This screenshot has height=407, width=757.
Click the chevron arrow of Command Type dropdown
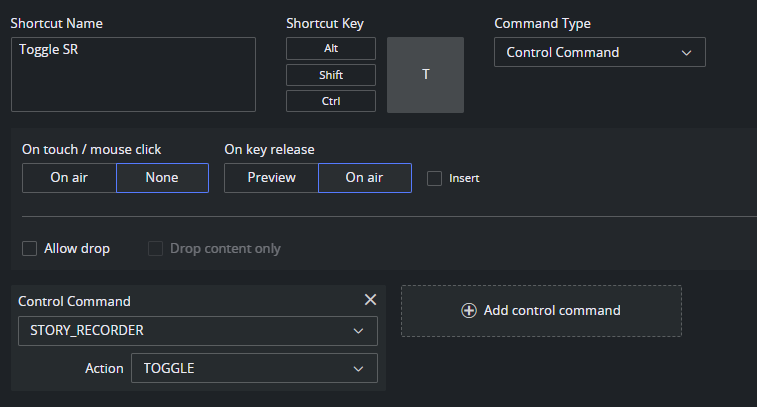[x=686, y=52]
